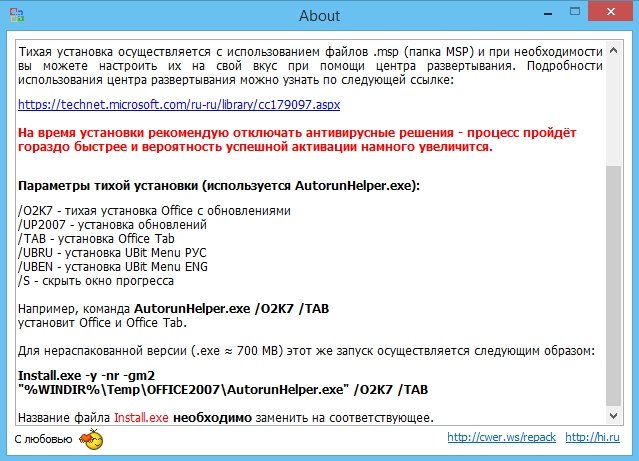Click the 'Параметры тихой установки' heading
Viewport: 639px width, 461px height.
219,186
